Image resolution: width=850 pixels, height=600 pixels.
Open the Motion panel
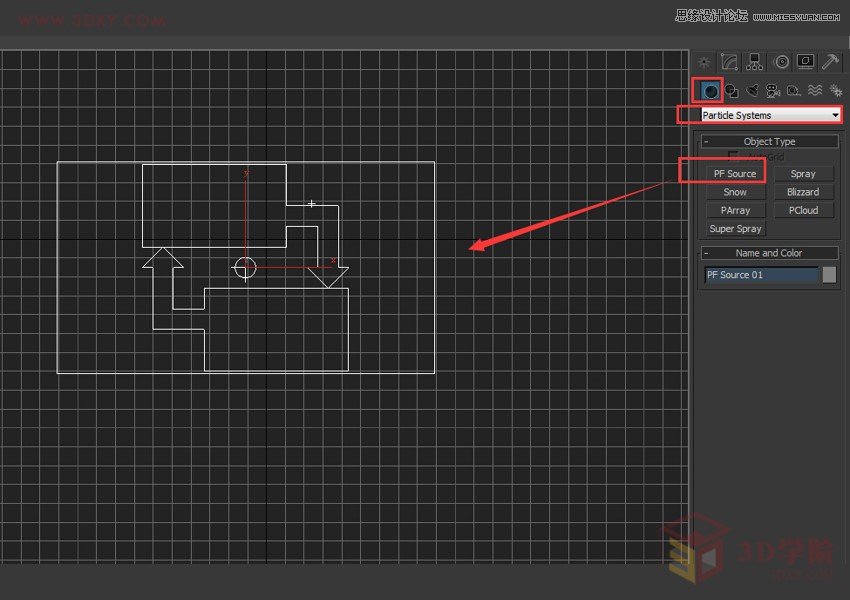pos(780,61)
